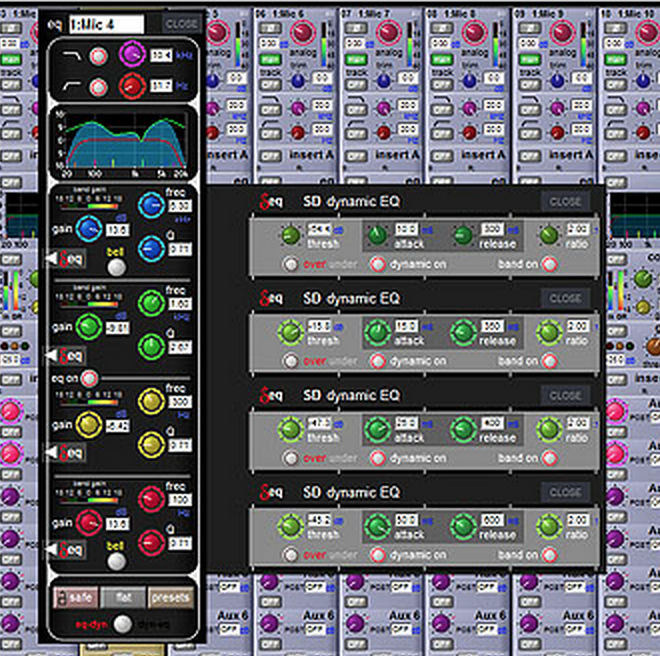Adjust the red low-cut frequency knob in filter section
The height and width of the screenshot is (656, 660).
[132, 86]
